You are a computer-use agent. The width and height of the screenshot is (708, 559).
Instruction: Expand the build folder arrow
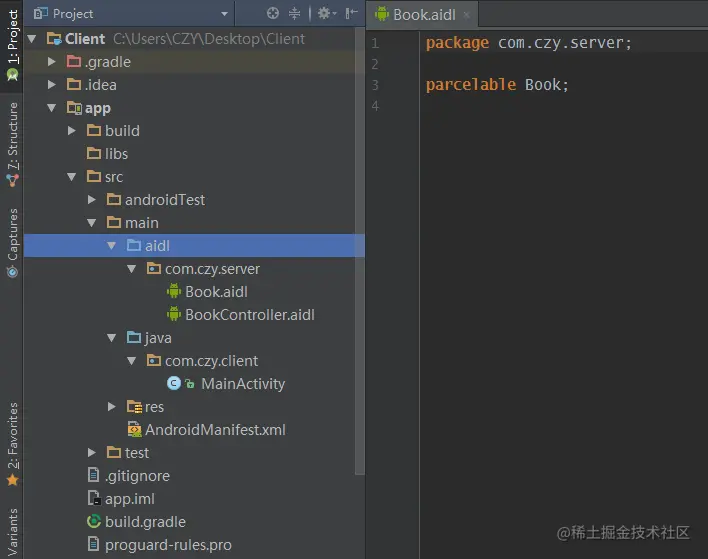tap(72, 131)
